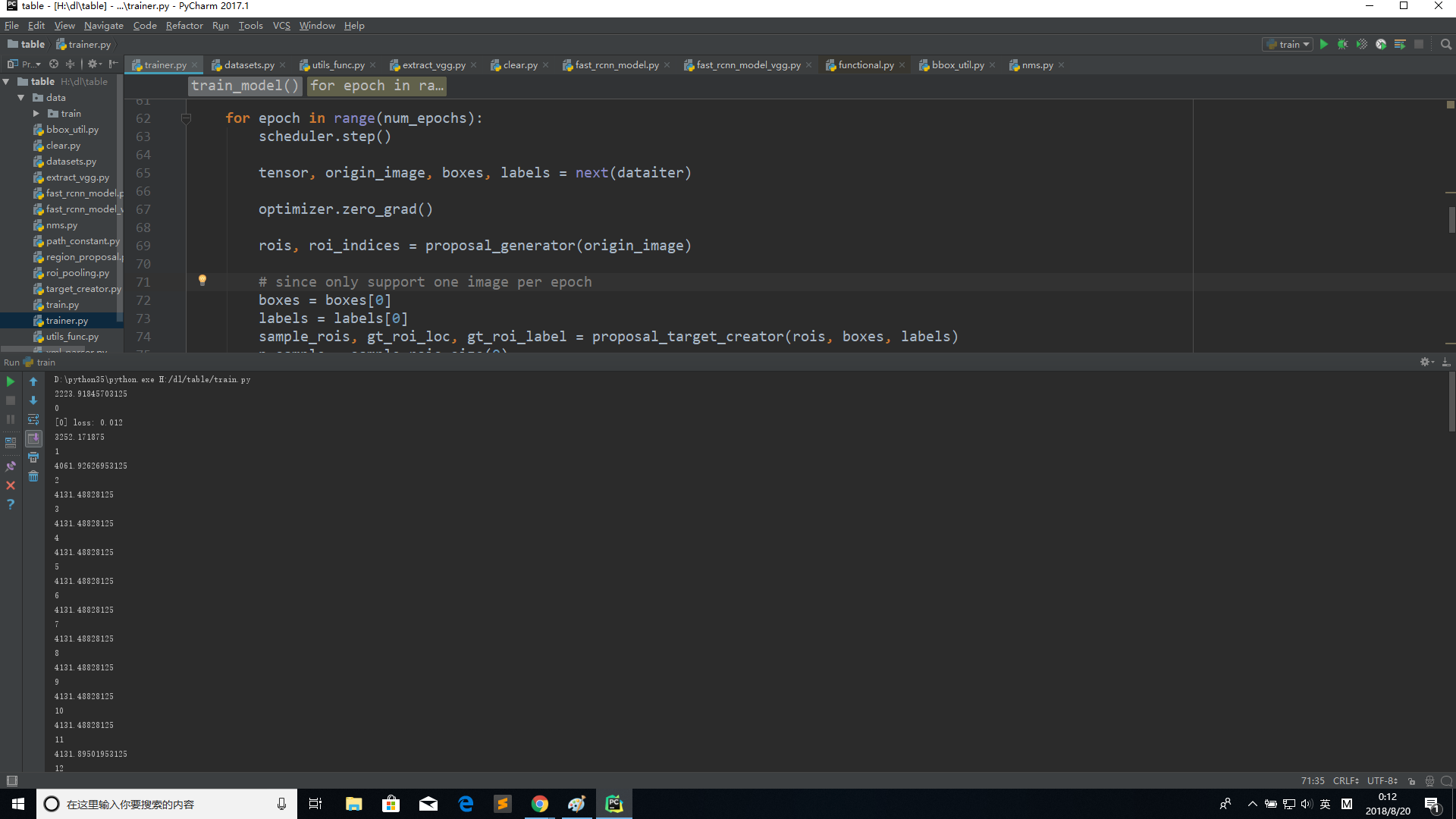Collapse the data folder in project tree

(21, 98)
